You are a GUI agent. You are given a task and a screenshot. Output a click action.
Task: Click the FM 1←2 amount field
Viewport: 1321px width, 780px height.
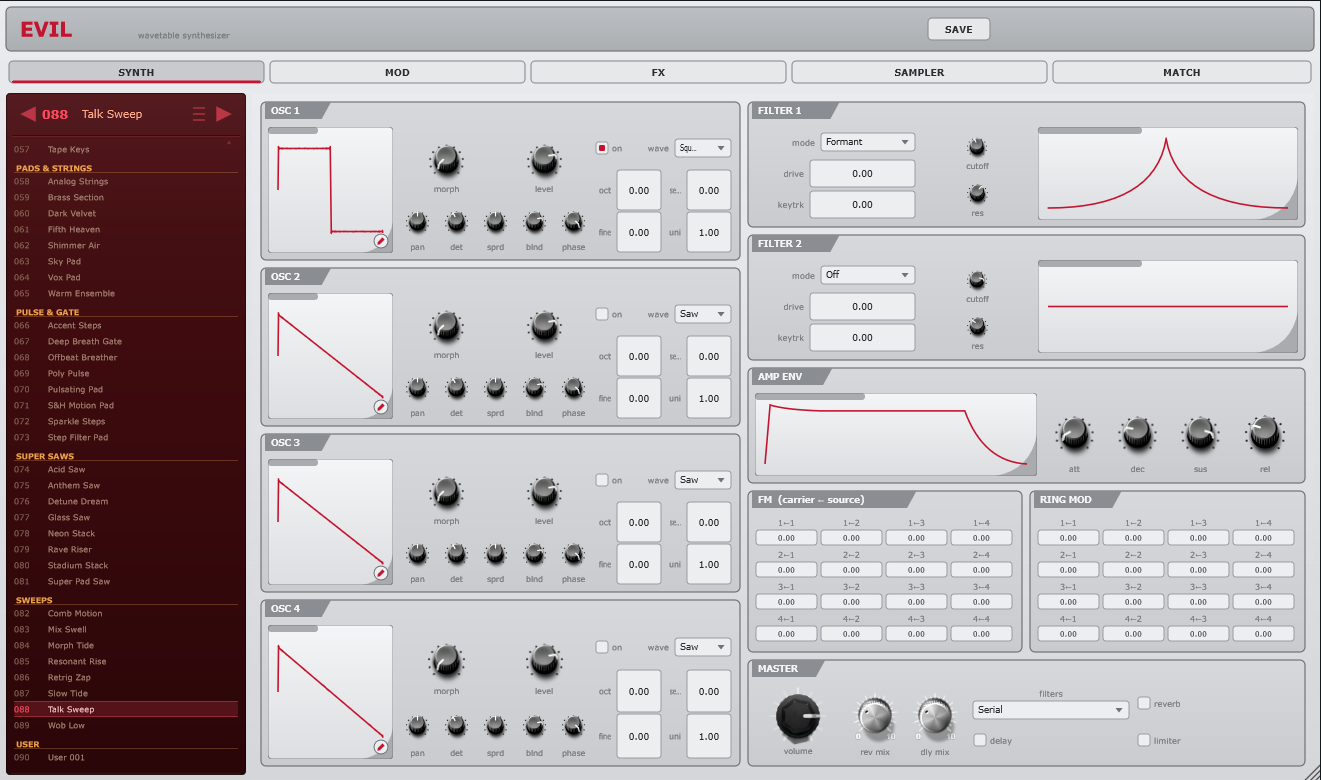851,538
